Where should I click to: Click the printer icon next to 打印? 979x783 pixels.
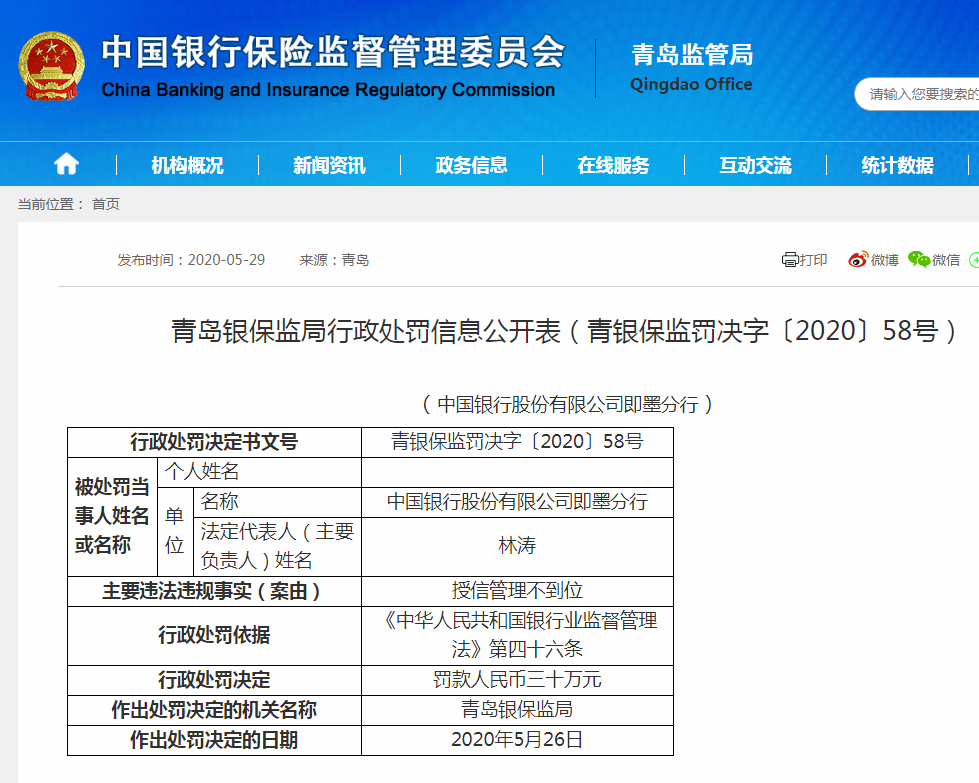(x=790, y=260)
